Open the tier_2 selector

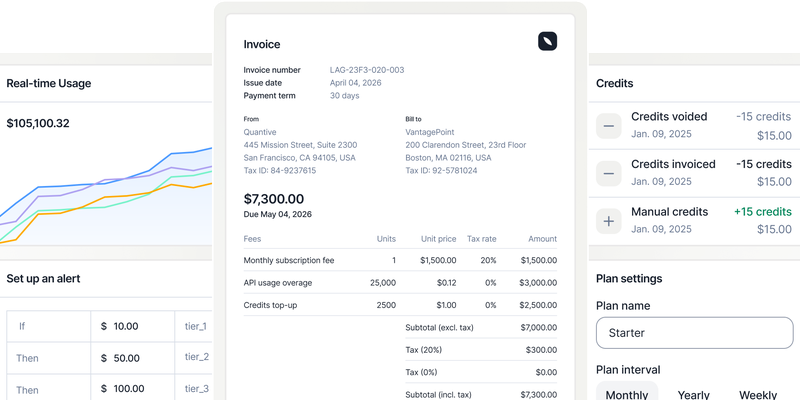(x=194, y=357)
